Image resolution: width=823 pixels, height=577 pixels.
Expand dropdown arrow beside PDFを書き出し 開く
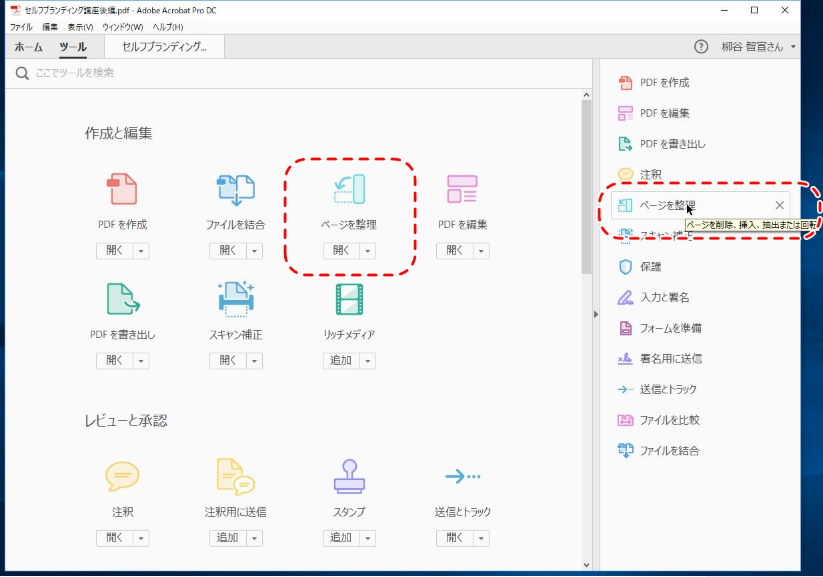141,361
